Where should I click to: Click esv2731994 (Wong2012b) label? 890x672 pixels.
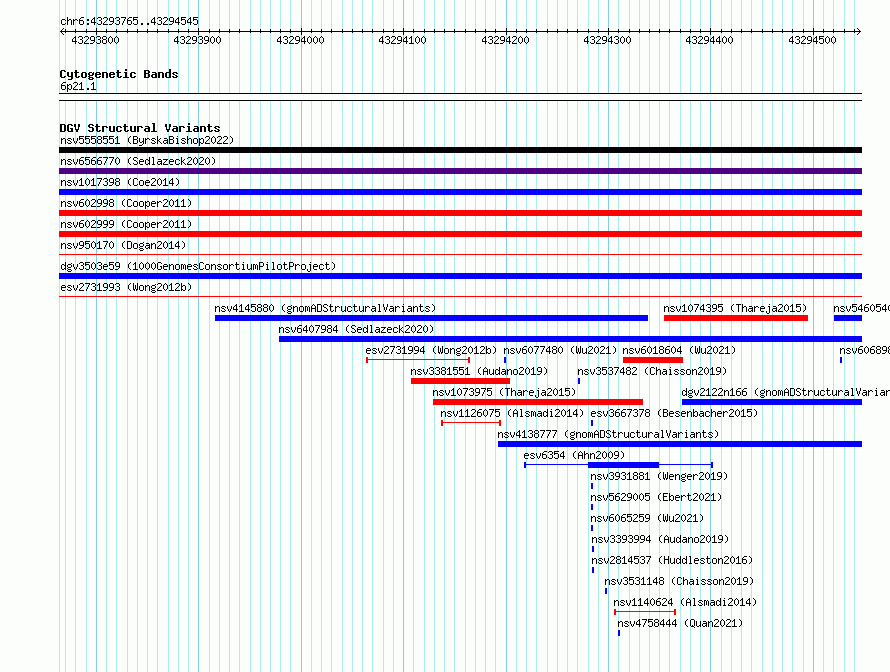point(431,350)
